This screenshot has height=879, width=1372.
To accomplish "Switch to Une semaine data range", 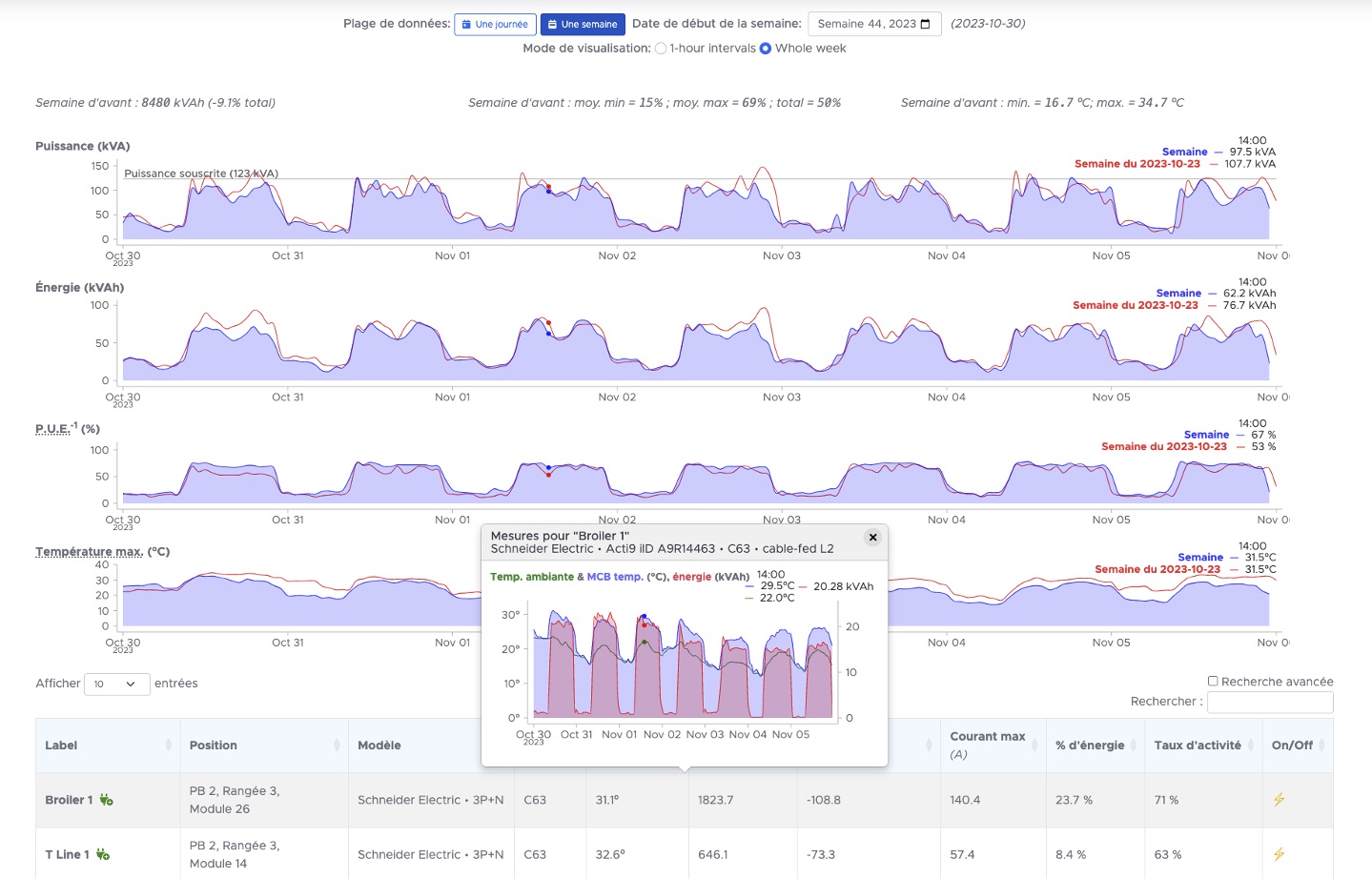I will tap(583, 24).
